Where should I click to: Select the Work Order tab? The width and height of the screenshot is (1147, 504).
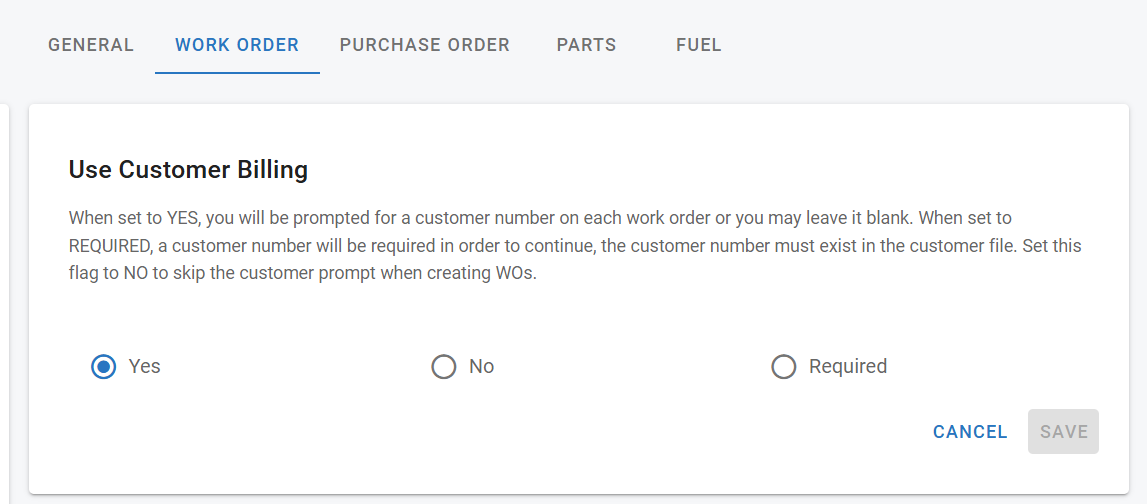237,45
